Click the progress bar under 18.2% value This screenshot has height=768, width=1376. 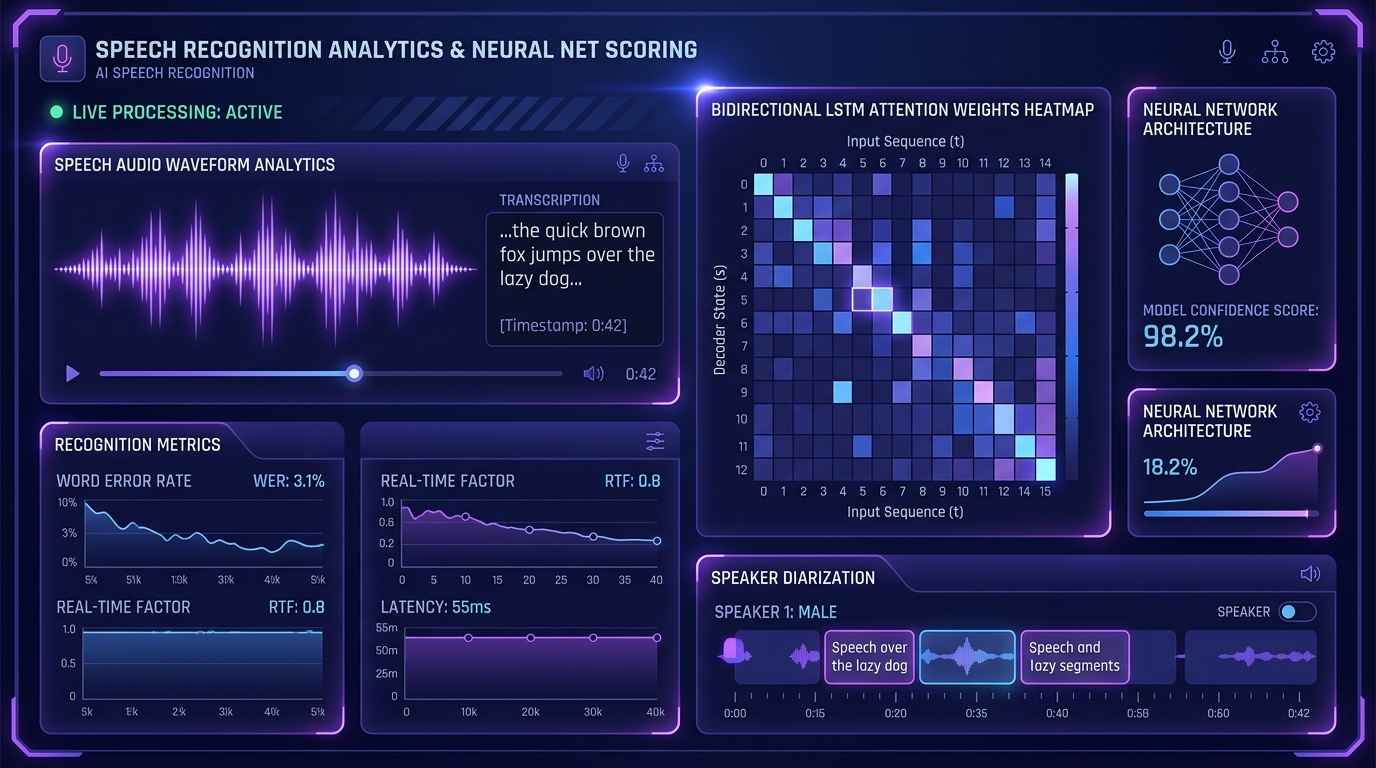tap(1231, 514)
